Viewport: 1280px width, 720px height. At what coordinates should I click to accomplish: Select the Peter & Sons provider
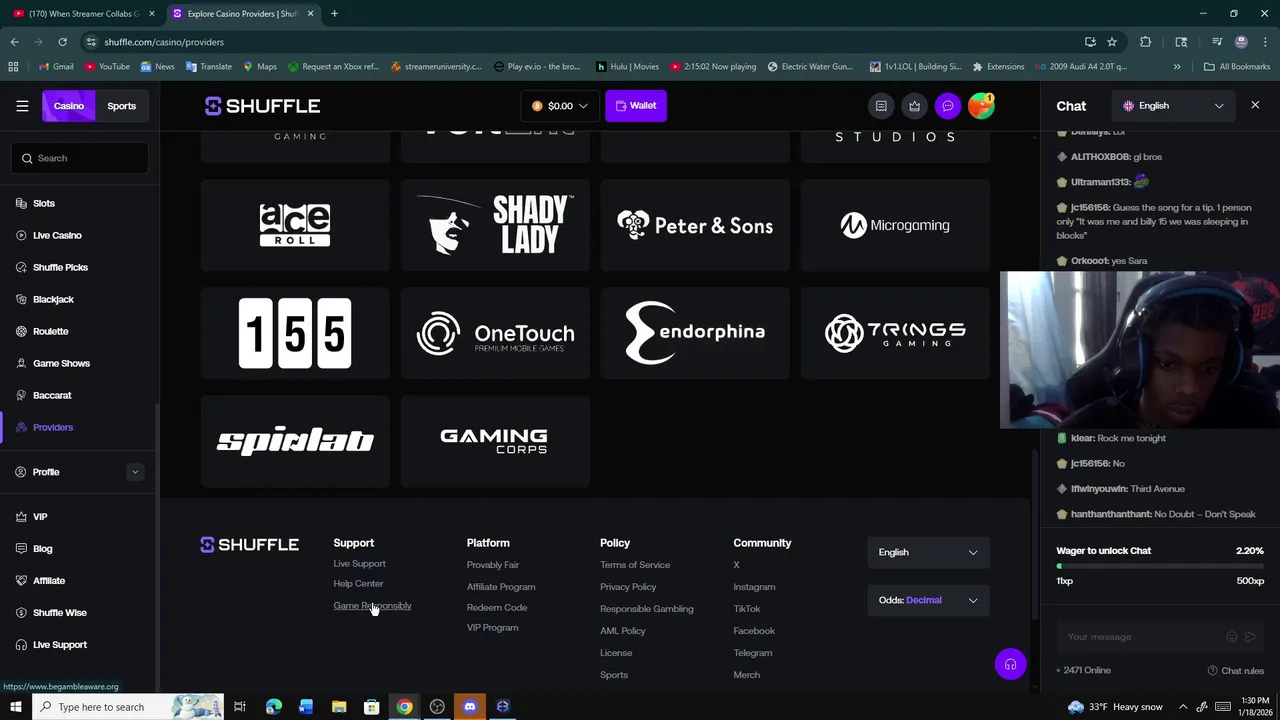point(695,225)
